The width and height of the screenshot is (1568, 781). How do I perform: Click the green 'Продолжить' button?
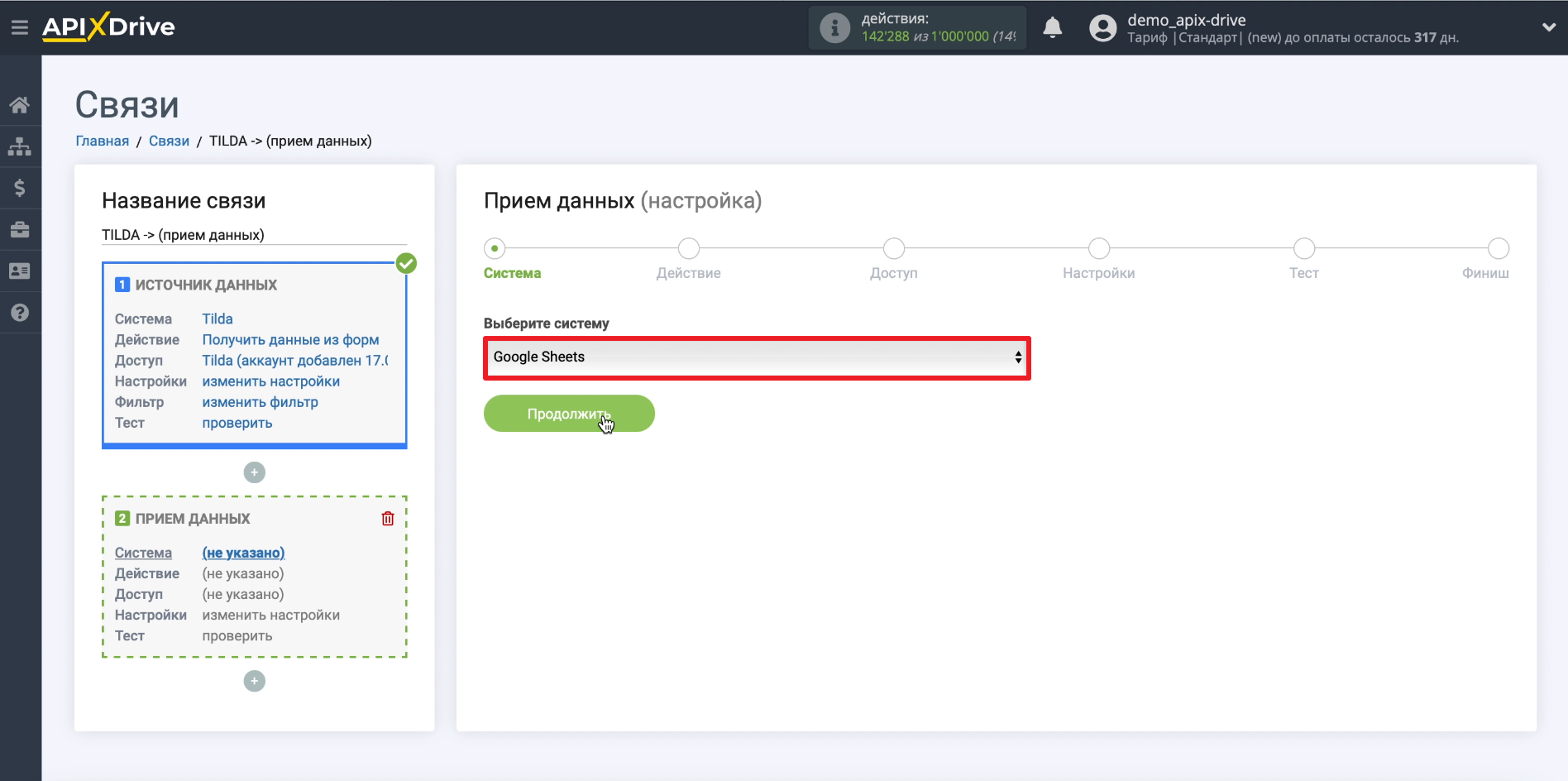tap(569, 414)
